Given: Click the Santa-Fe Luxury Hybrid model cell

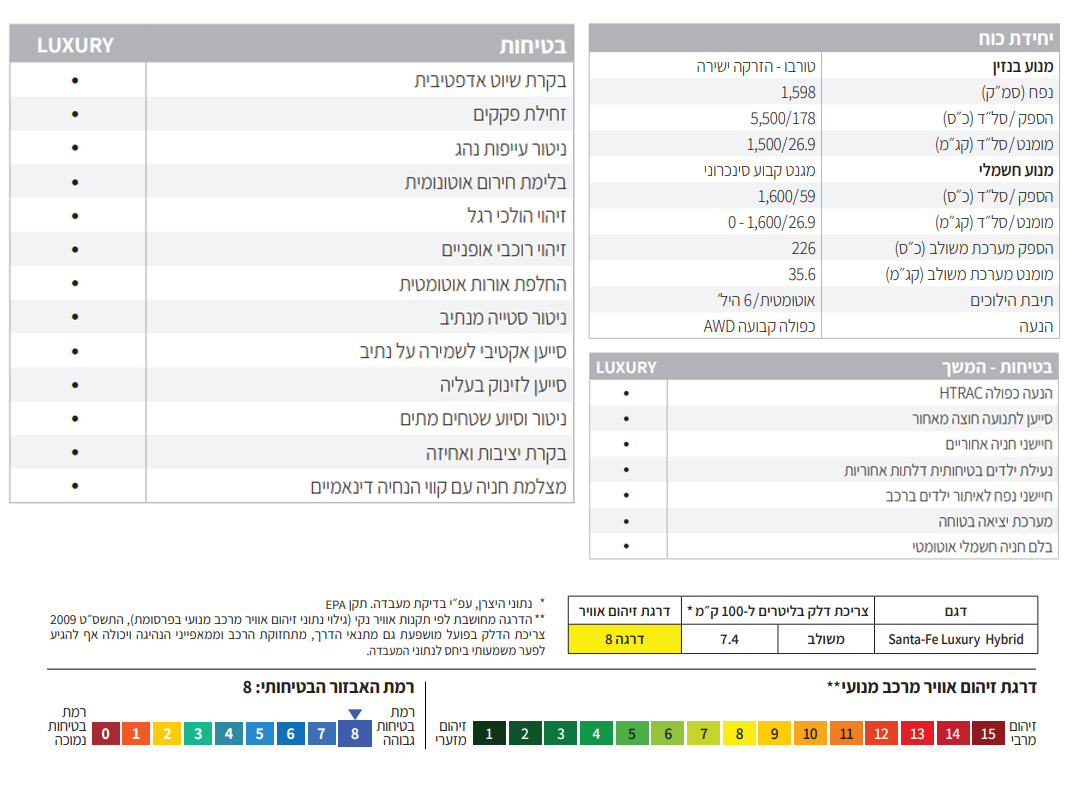Looking at the screenshot, I should coord(955,639).
